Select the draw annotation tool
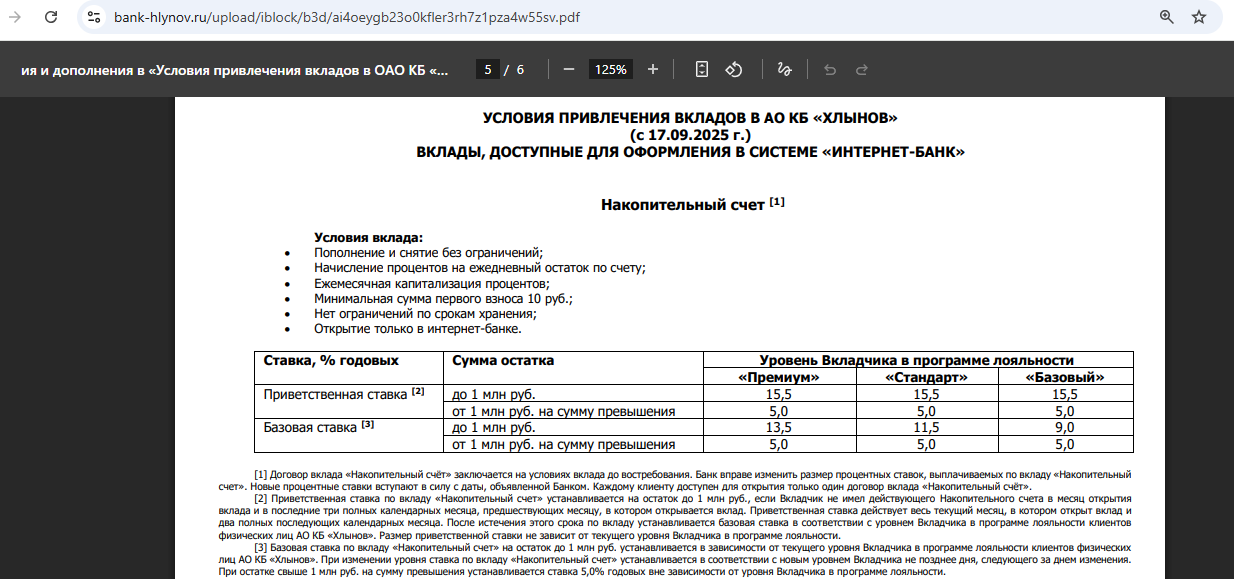 click(785, 69)
